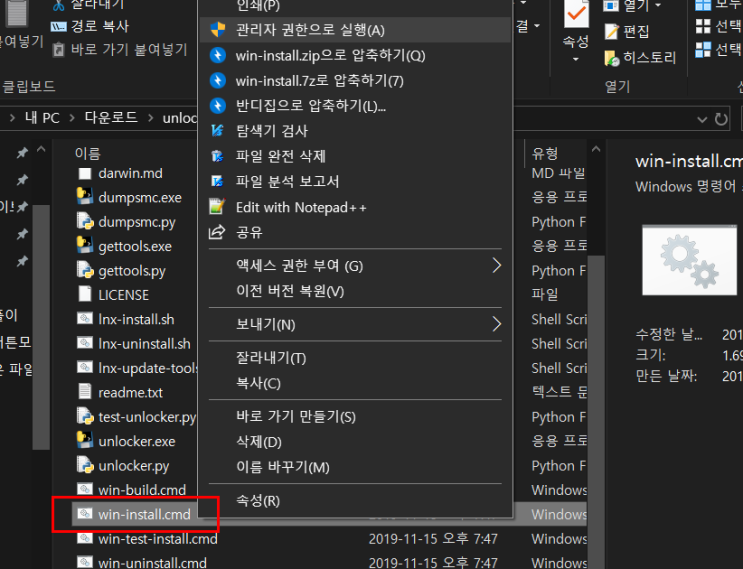The image size is (743, 569).
Task: Run win-install.cmd as administrator (관리자 권한으로 실행)
Action: tap(355, 30)
